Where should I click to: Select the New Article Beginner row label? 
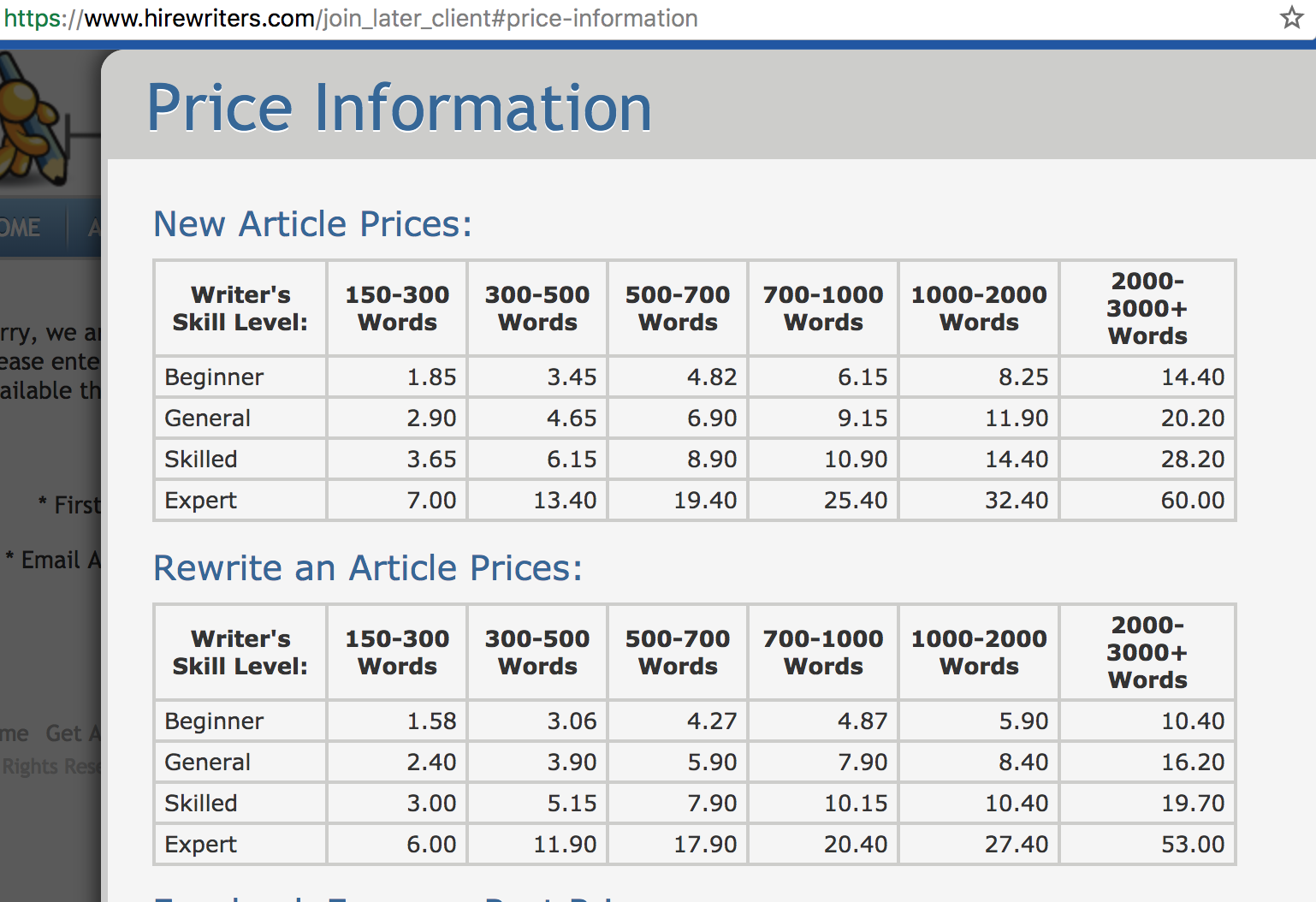pos(240,377)
